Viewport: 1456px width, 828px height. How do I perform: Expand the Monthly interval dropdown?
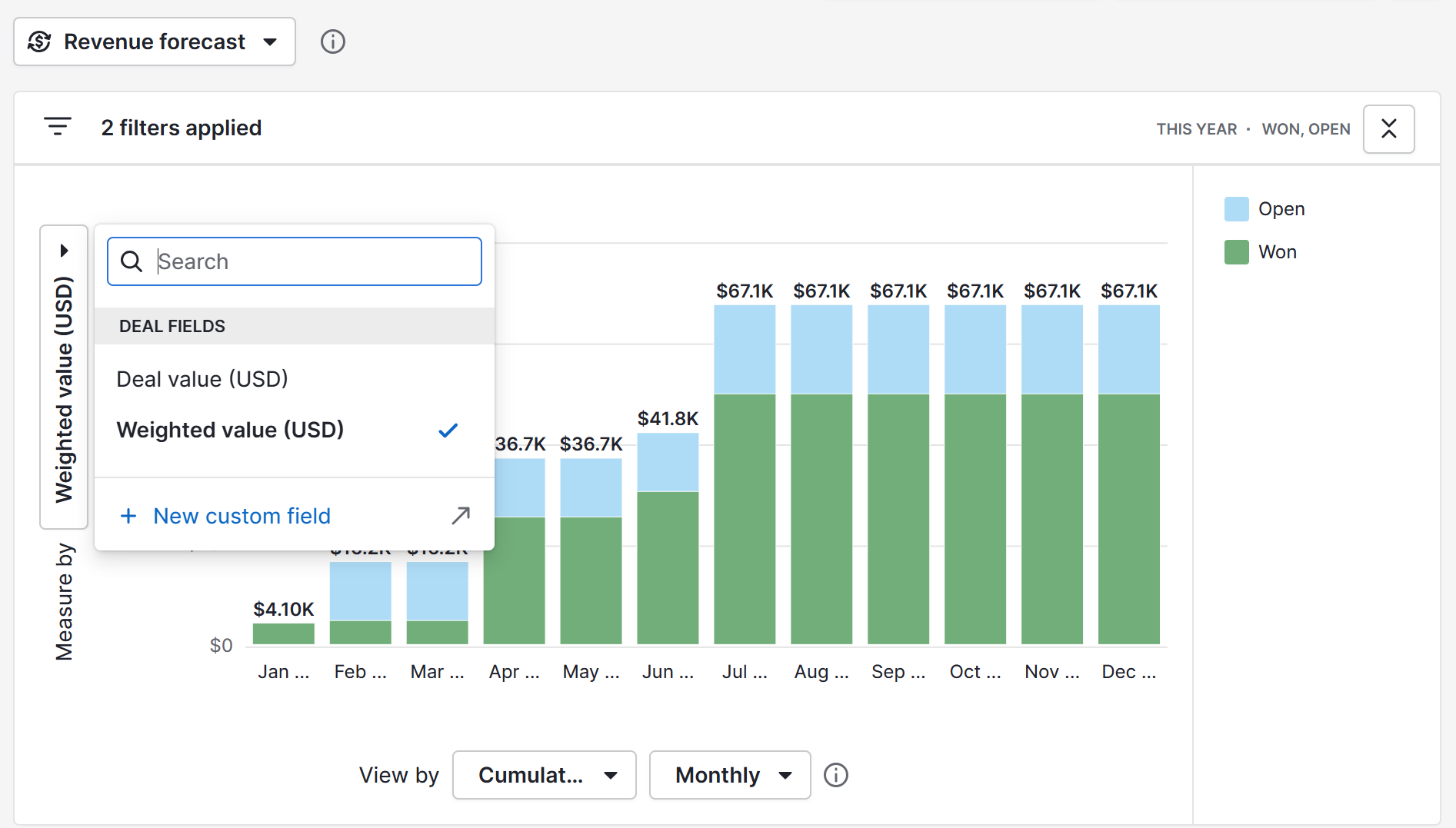coord(729,775)
